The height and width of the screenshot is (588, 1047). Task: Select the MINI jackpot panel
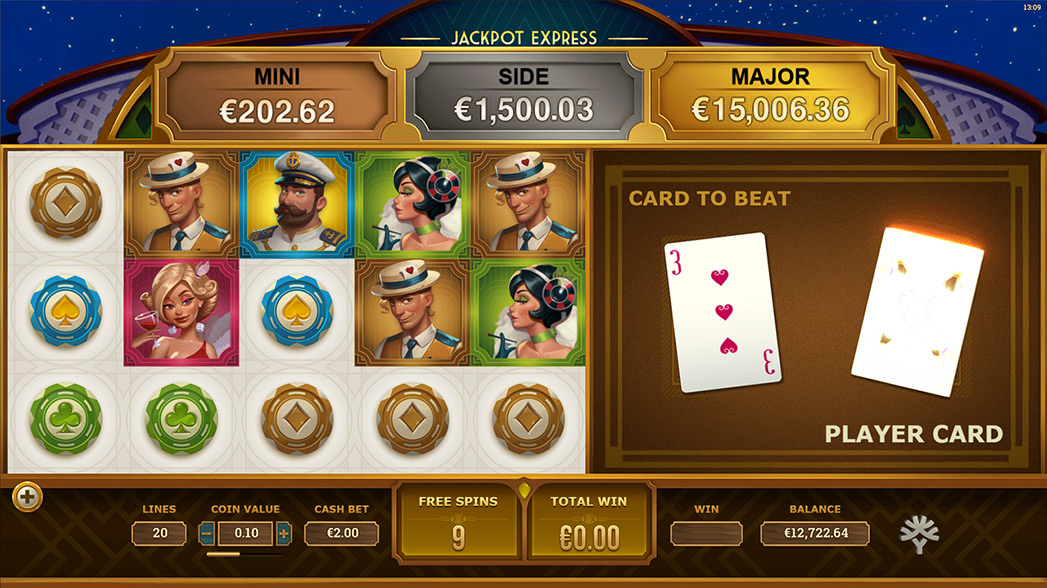[276, 95]
